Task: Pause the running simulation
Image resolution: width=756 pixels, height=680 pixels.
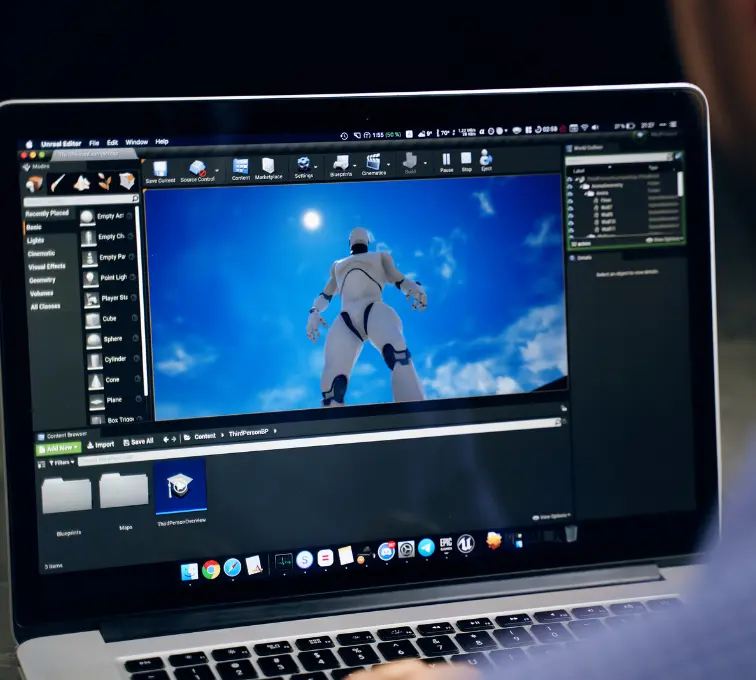Action: click(x=446, y=160)
